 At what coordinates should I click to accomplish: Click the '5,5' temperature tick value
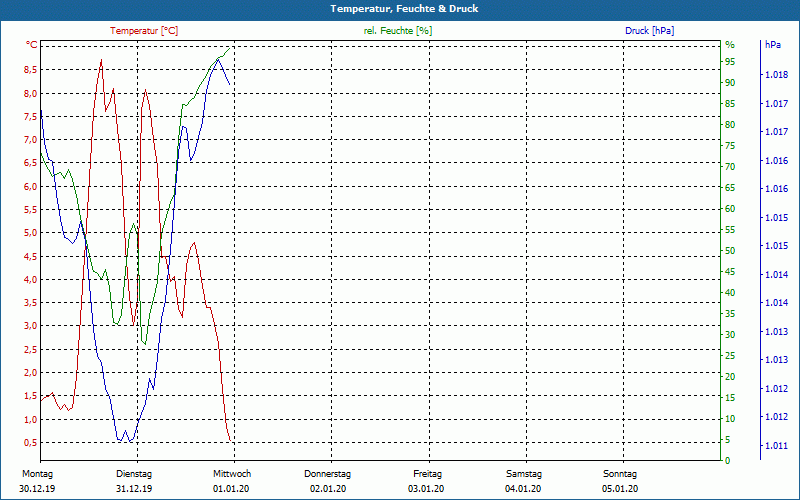point(31,210)
